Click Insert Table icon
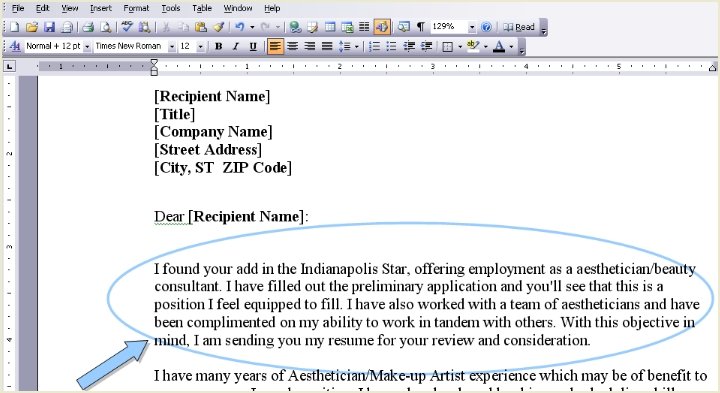Screen dimensions: 720x393 (330, 27)
